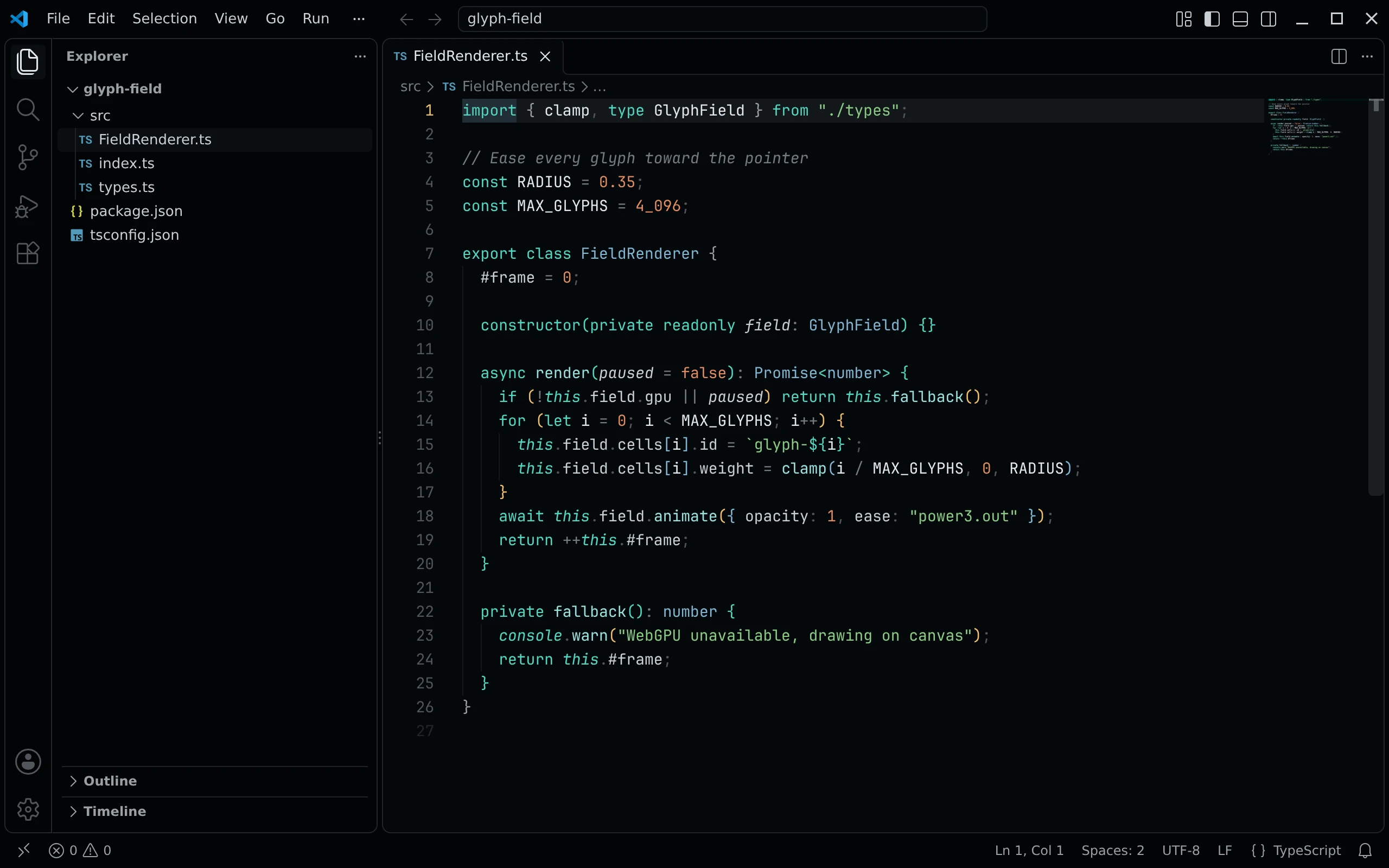Screen dimensions: 1389x868
Task: Click the remote window status bar icon
Action: coord(23,850)
